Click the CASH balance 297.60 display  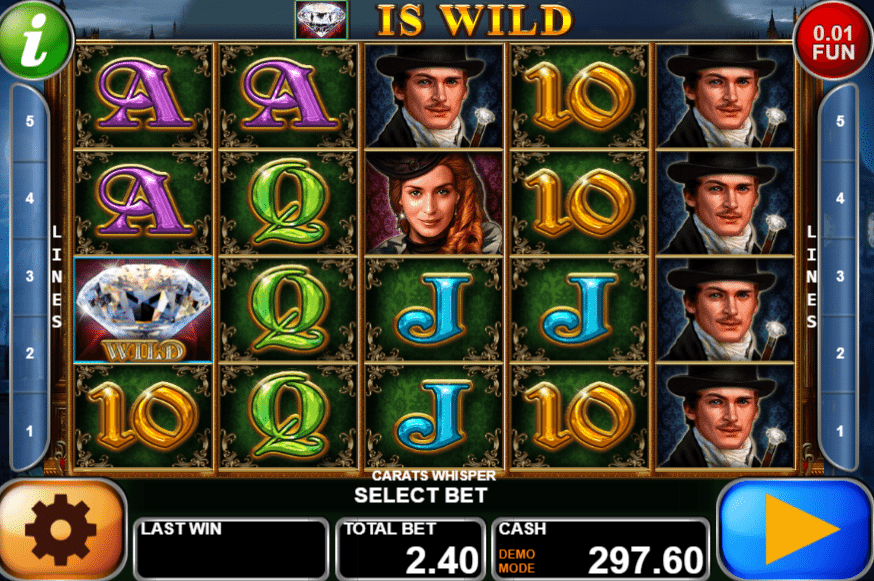tap(601, 549)
